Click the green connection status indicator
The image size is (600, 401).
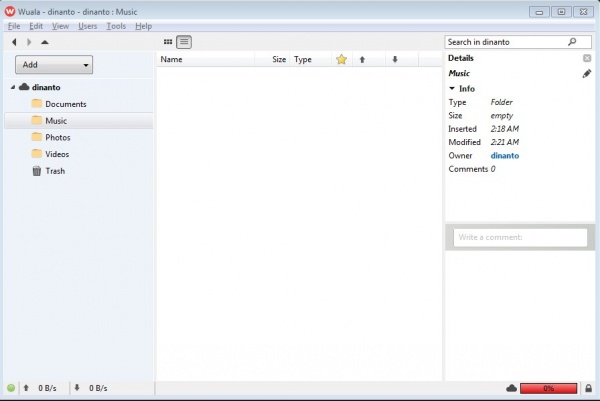pyautogui.click(x=11, y=388)
